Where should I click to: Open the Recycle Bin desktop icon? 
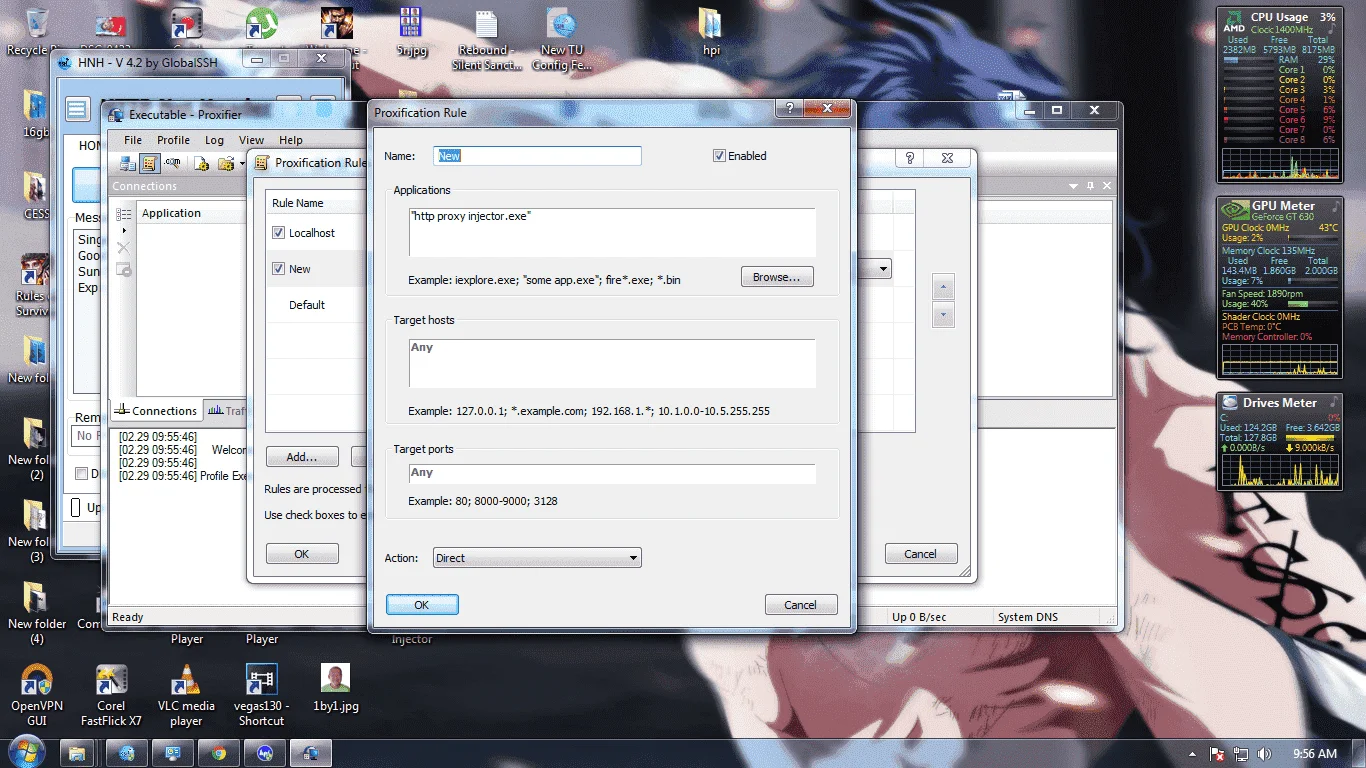(37, 32)
